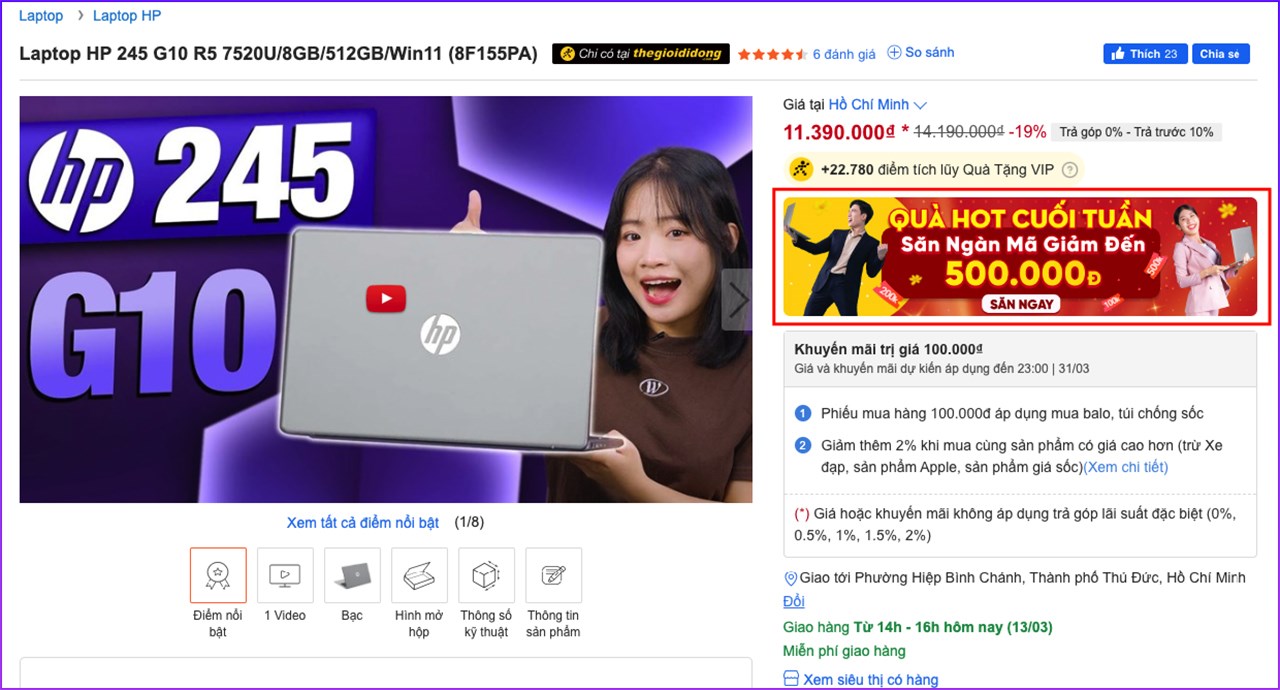Open the Quà Hot Cuối Tuần banner
The image size is (1280, 690).
[1020, 256]
